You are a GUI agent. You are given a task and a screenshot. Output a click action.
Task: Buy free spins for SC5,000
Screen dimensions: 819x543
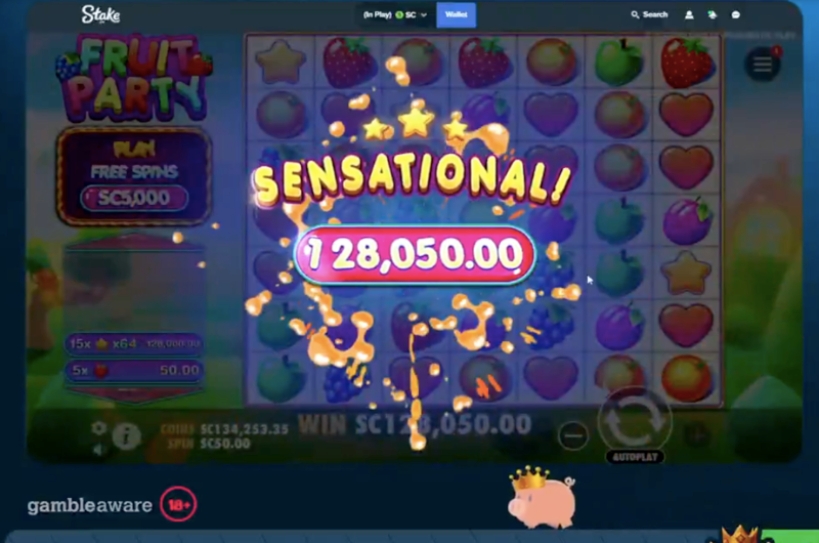134,198
